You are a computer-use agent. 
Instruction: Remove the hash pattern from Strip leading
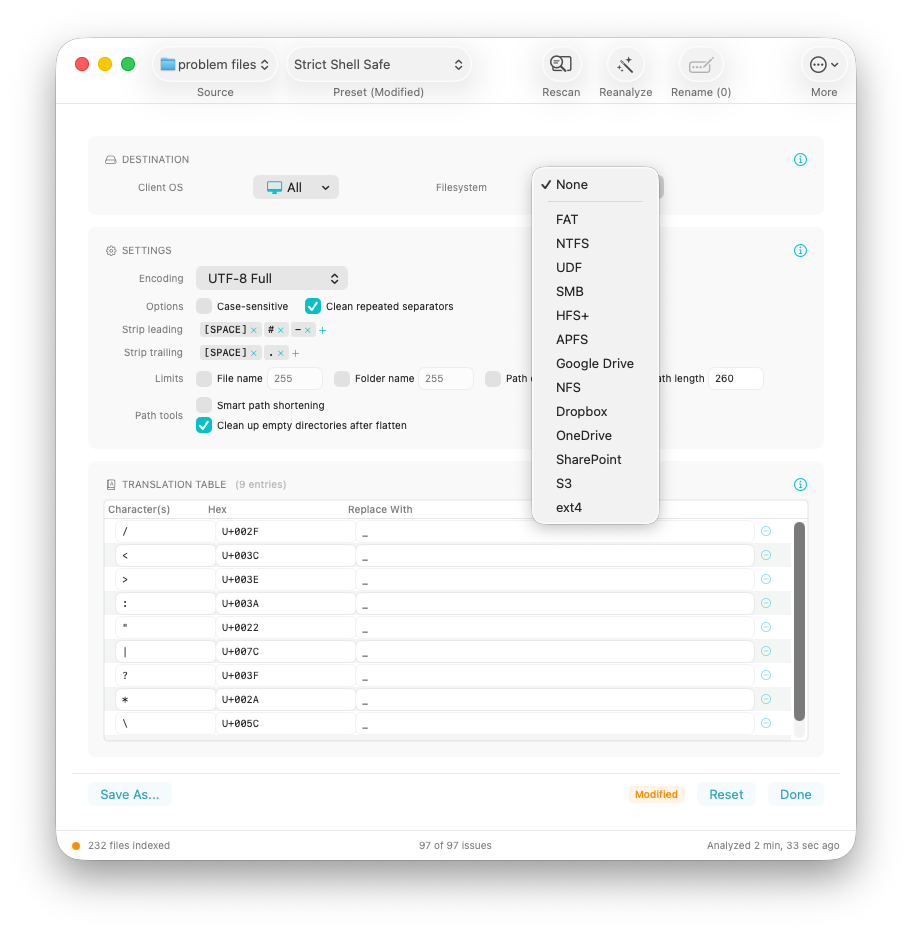[x=283, y=329]
